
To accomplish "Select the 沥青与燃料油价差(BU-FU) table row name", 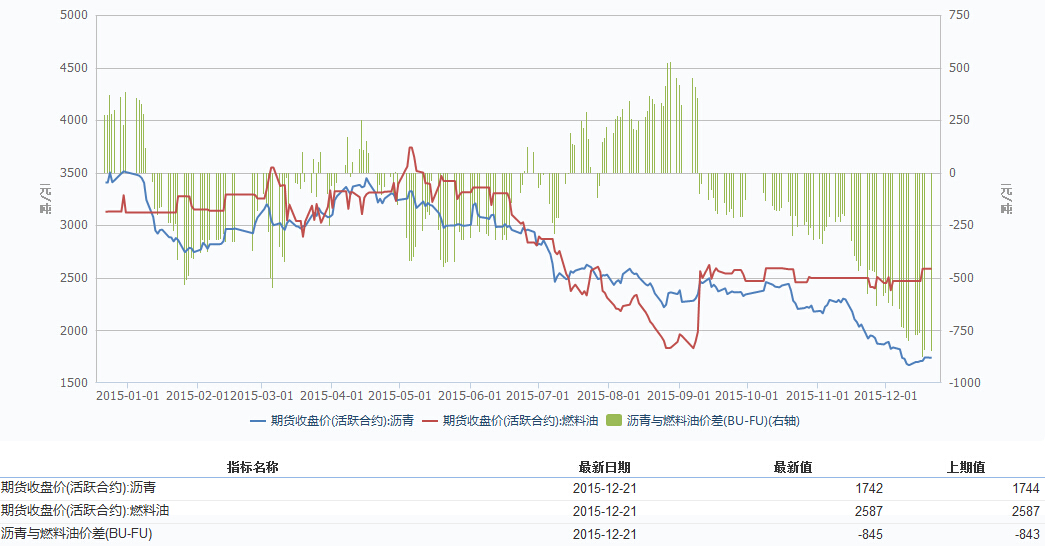I will pyautogui.click(x=76, y=534).
